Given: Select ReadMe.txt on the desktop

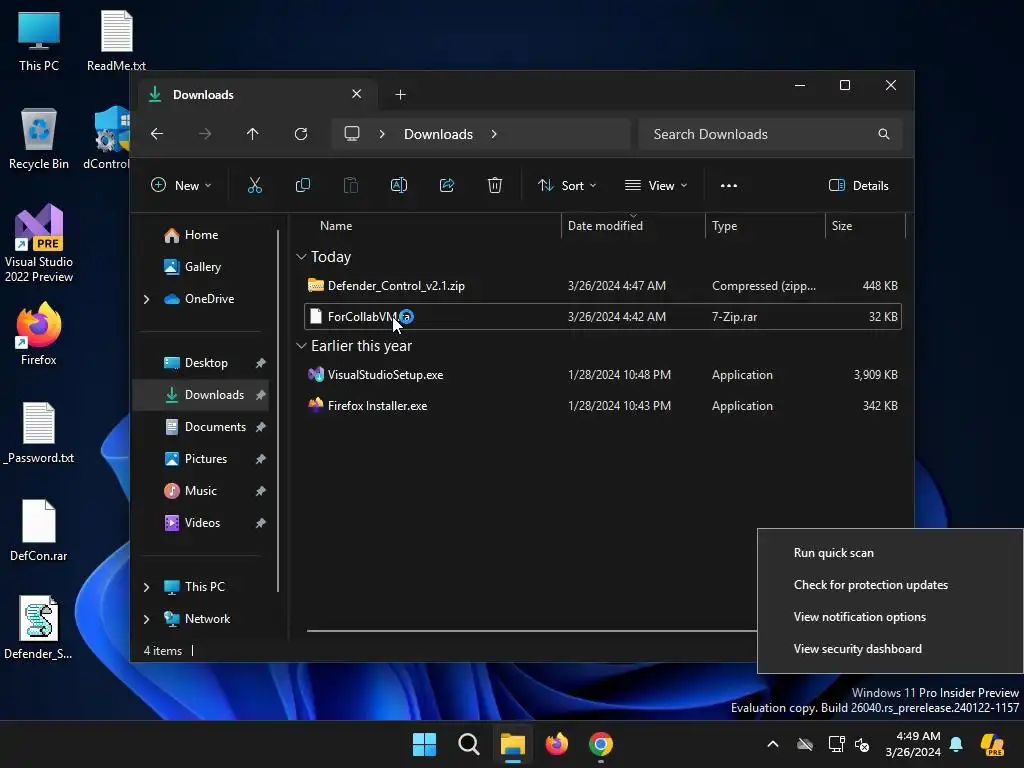Looking at the screenshot, I should 116,40.
